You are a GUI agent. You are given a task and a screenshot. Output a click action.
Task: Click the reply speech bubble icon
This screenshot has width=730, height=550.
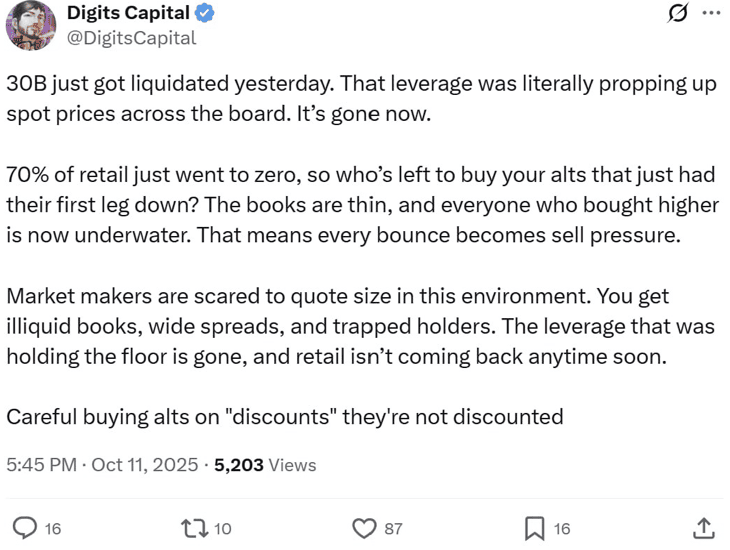(23, 527)
